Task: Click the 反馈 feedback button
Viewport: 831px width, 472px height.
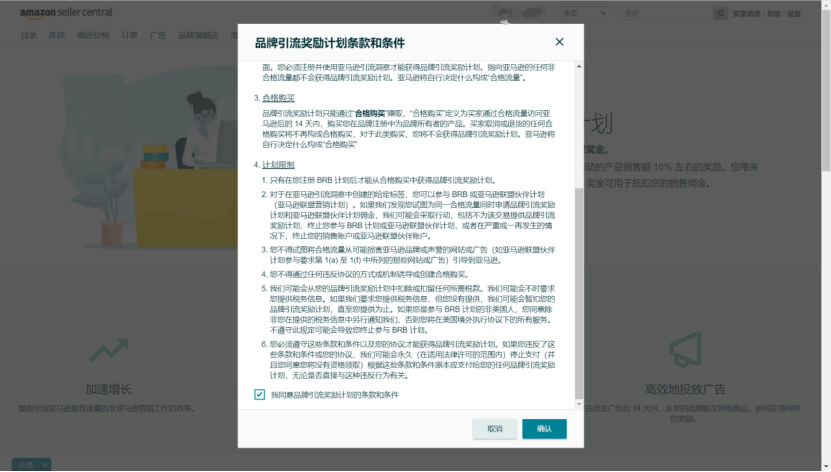Action: tap(26, 465)
